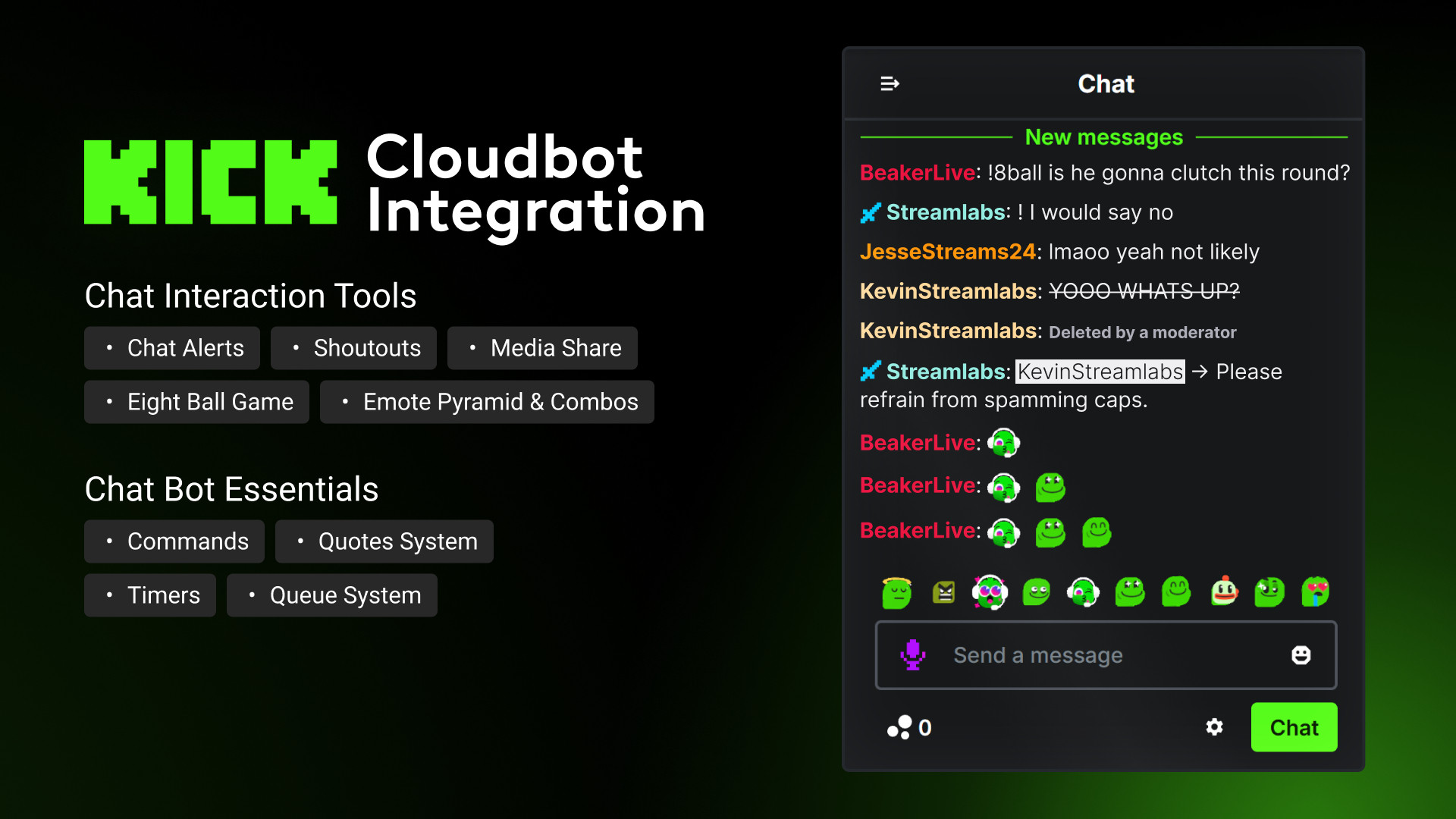The image size is (1456, 819).
Task: Click the headset emote in BeakerLive's single-emote message
Action: click(1004, 443)
